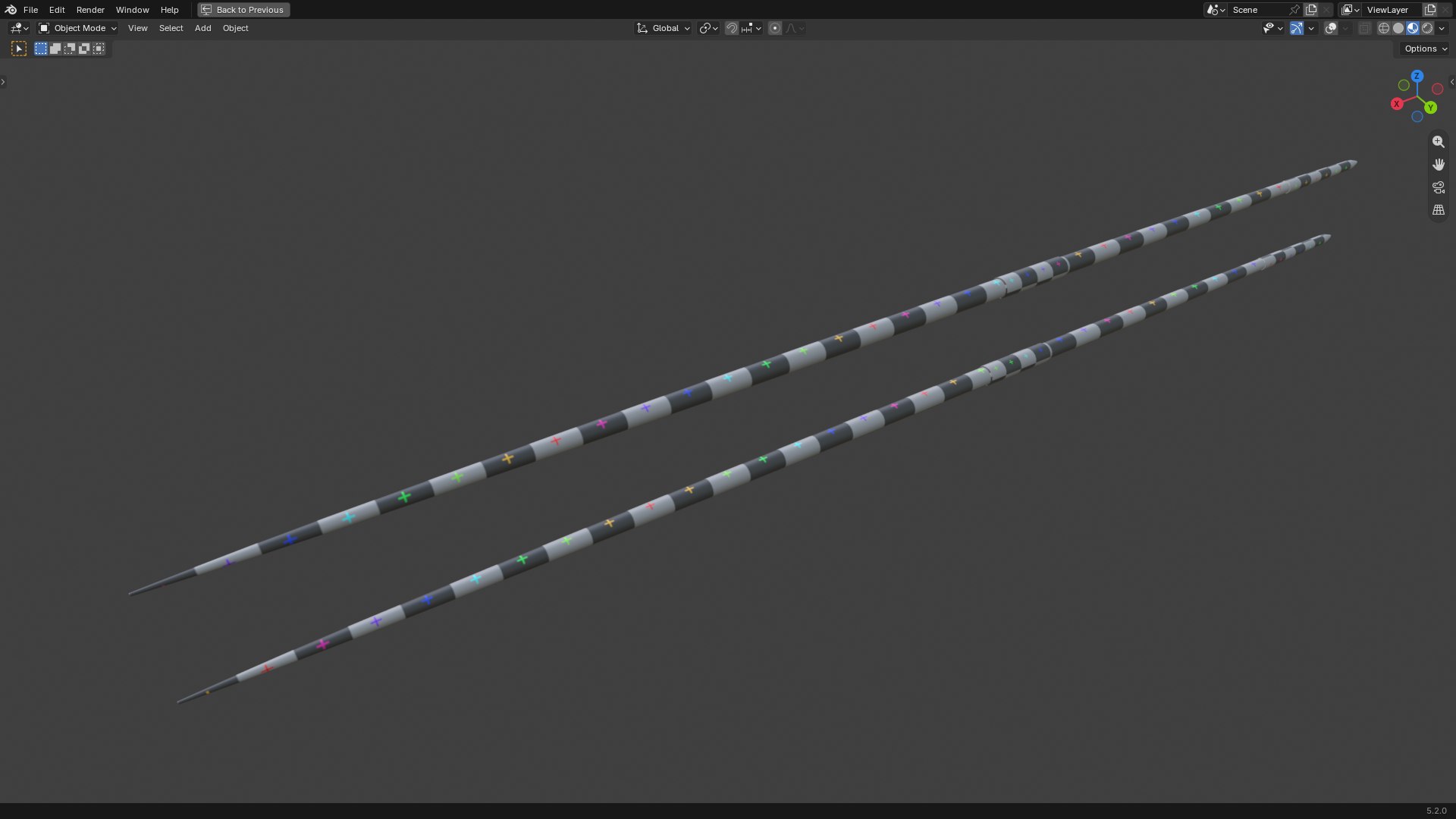The image size is (1456, 819).
Task: Toggle the Show Overlays button
Action: (x=1331, y=28)
